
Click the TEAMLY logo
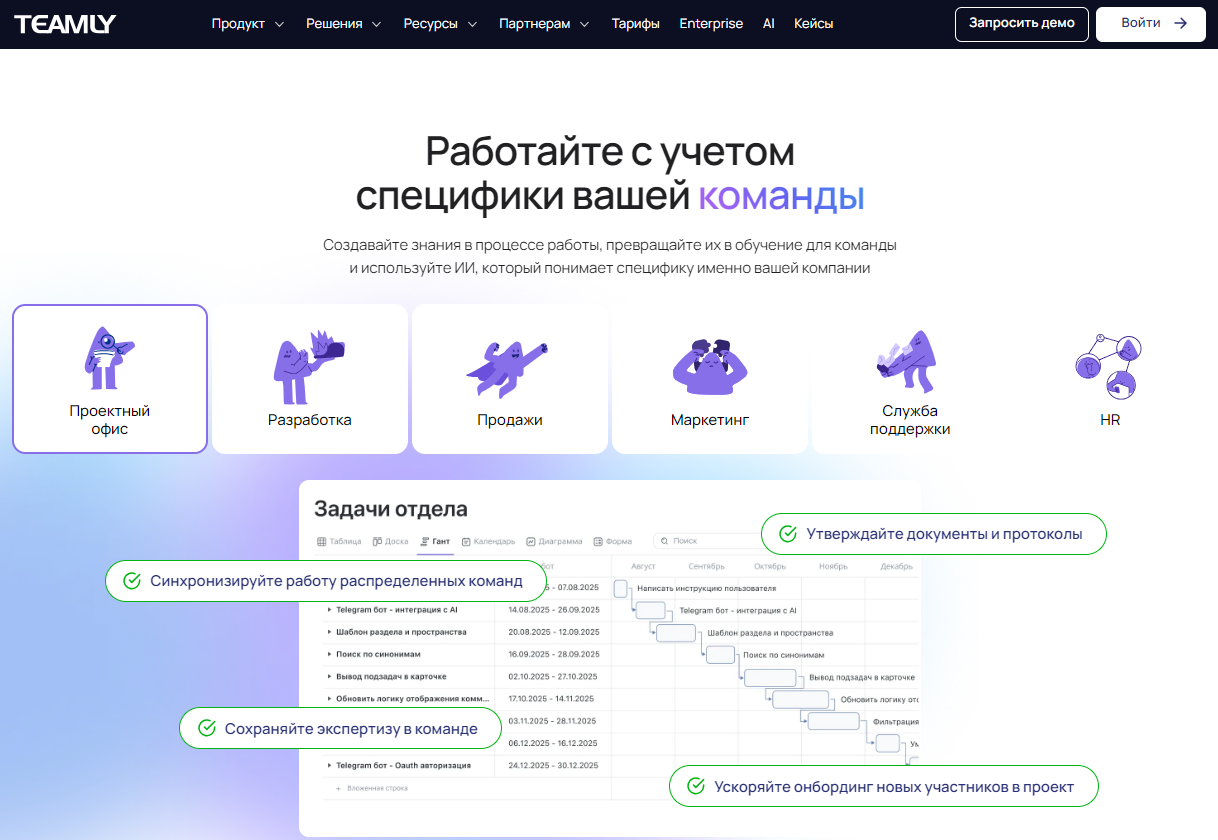coord(64,23)
